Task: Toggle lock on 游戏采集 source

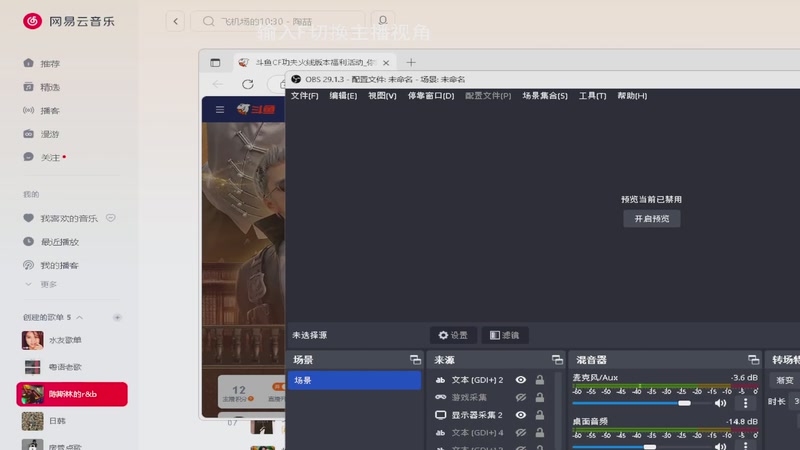Action: click(x=539, y=397)
